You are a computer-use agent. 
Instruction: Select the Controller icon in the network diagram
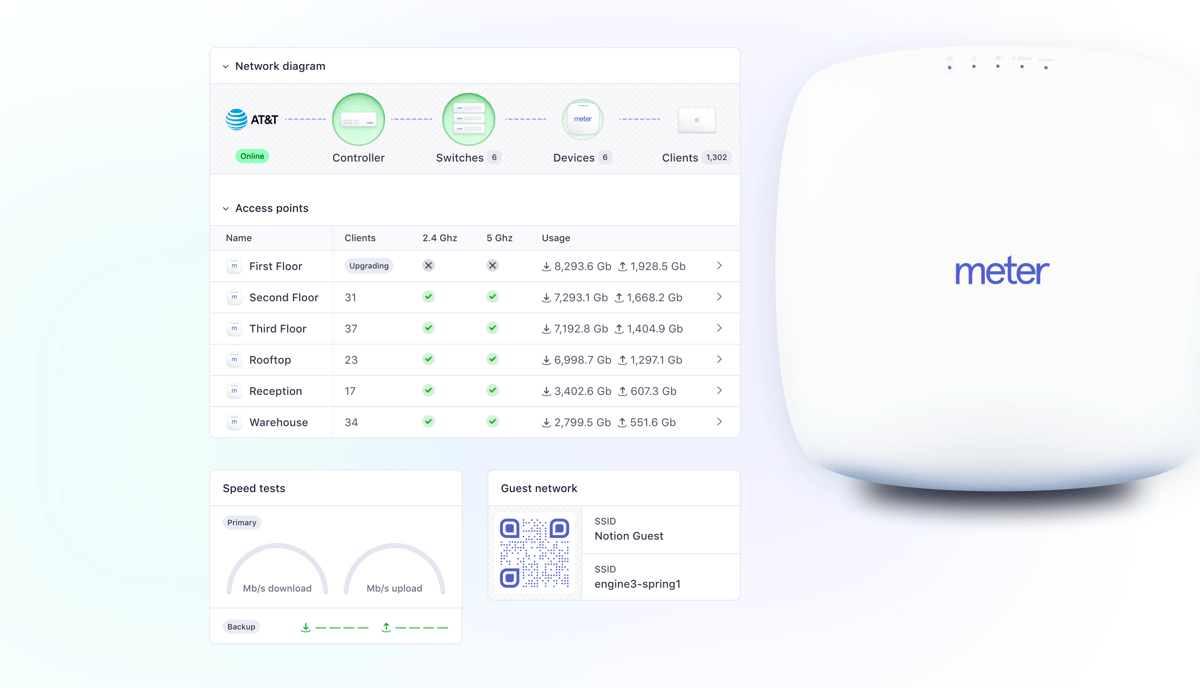[358, 118]
